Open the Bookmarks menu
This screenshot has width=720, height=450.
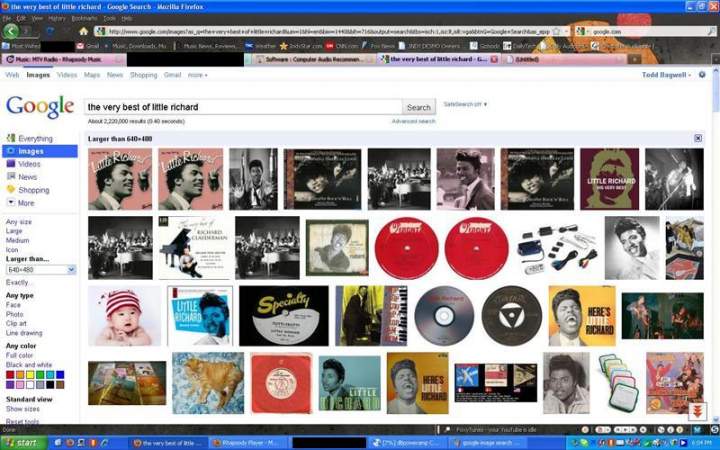(x=84, y=18)
